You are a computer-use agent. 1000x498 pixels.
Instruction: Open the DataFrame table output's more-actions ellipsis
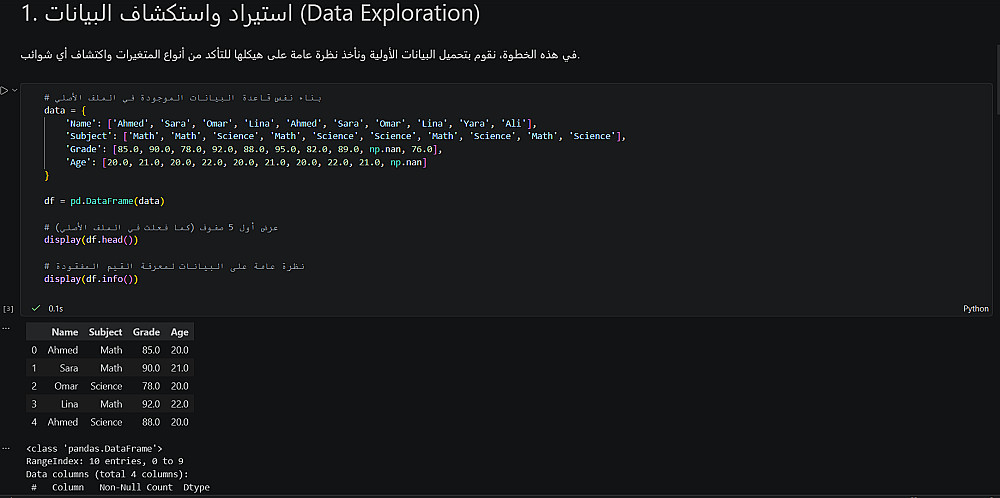click(x=5, y=327)
